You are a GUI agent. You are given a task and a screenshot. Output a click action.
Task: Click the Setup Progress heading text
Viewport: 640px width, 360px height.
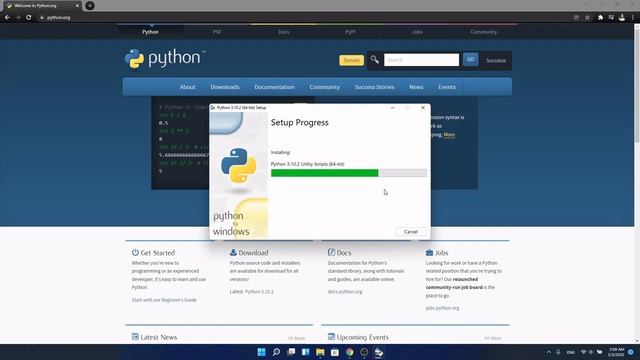pyautogui.click(x=300, y=122)
